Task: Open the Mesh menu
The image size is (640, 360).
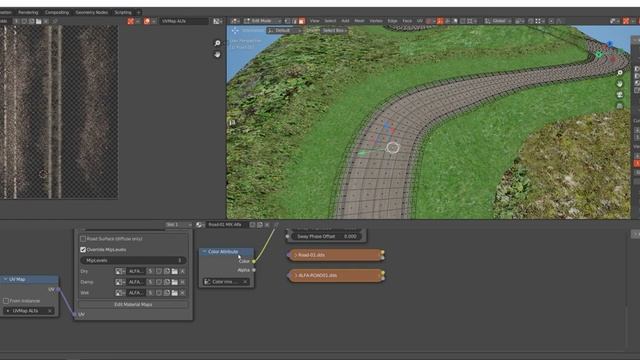Action: click(359, 21)
